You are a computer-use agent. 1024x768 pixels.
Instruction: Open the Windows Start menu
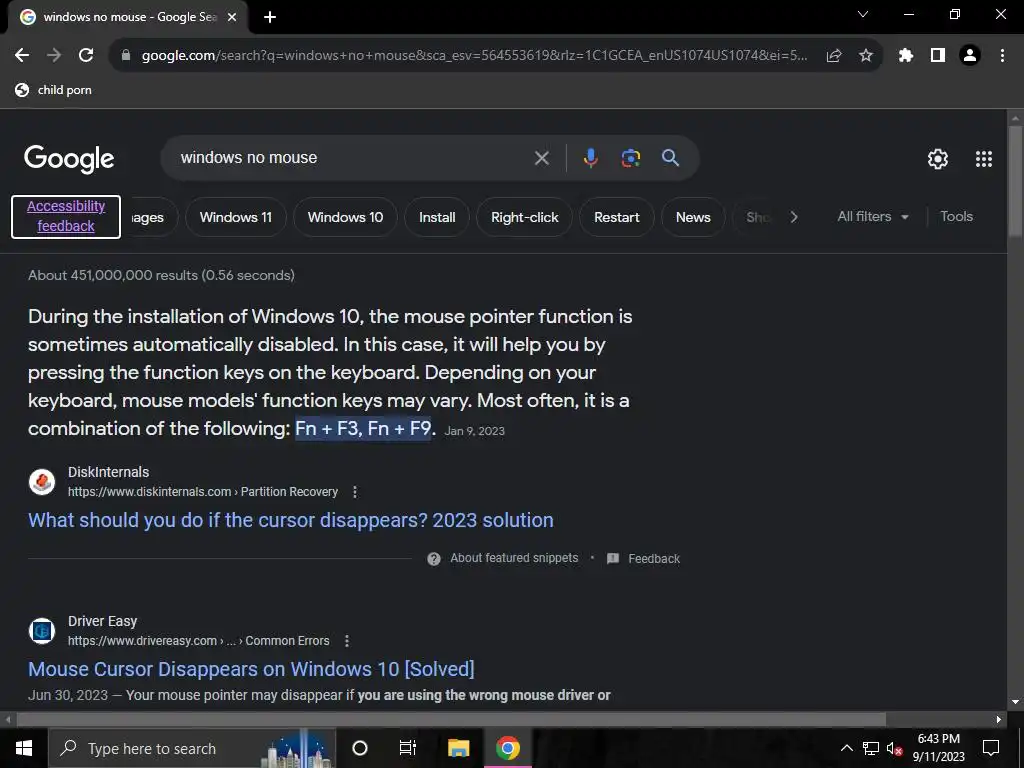24,748
